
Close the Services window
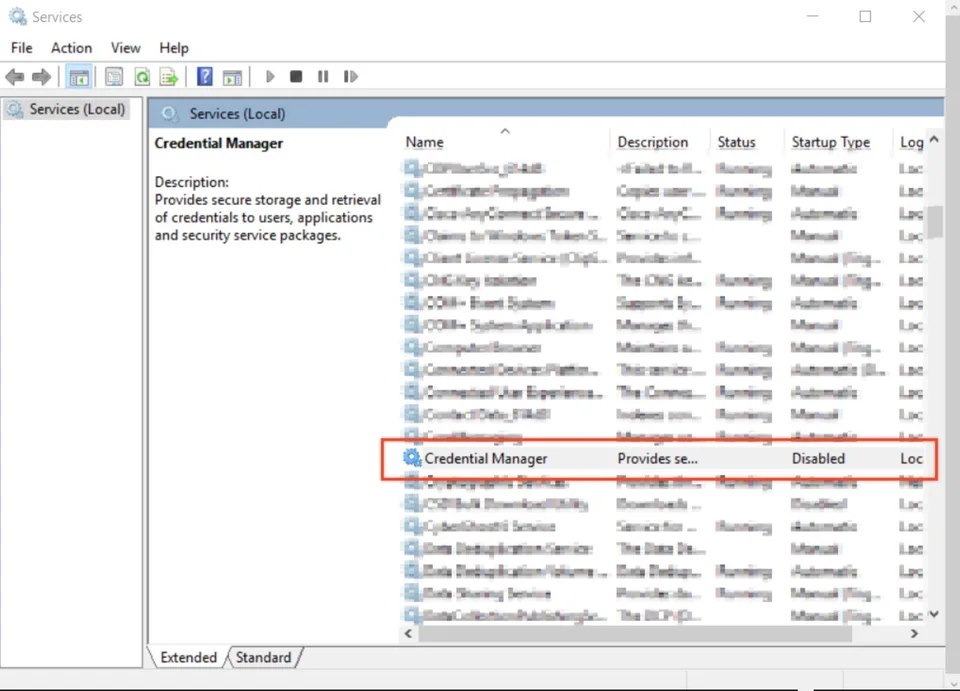[918, 17]
